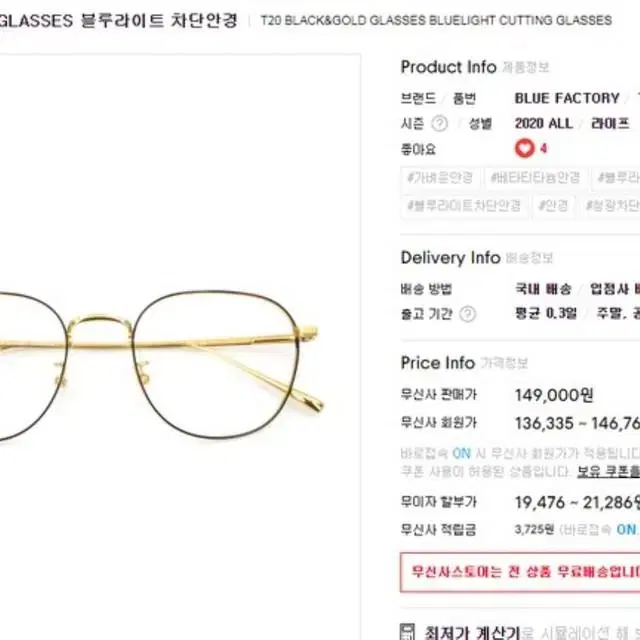Screen dimensions: 640x640
Task: Click the 2020 ALL season link
Action: [x=544, y=123]
